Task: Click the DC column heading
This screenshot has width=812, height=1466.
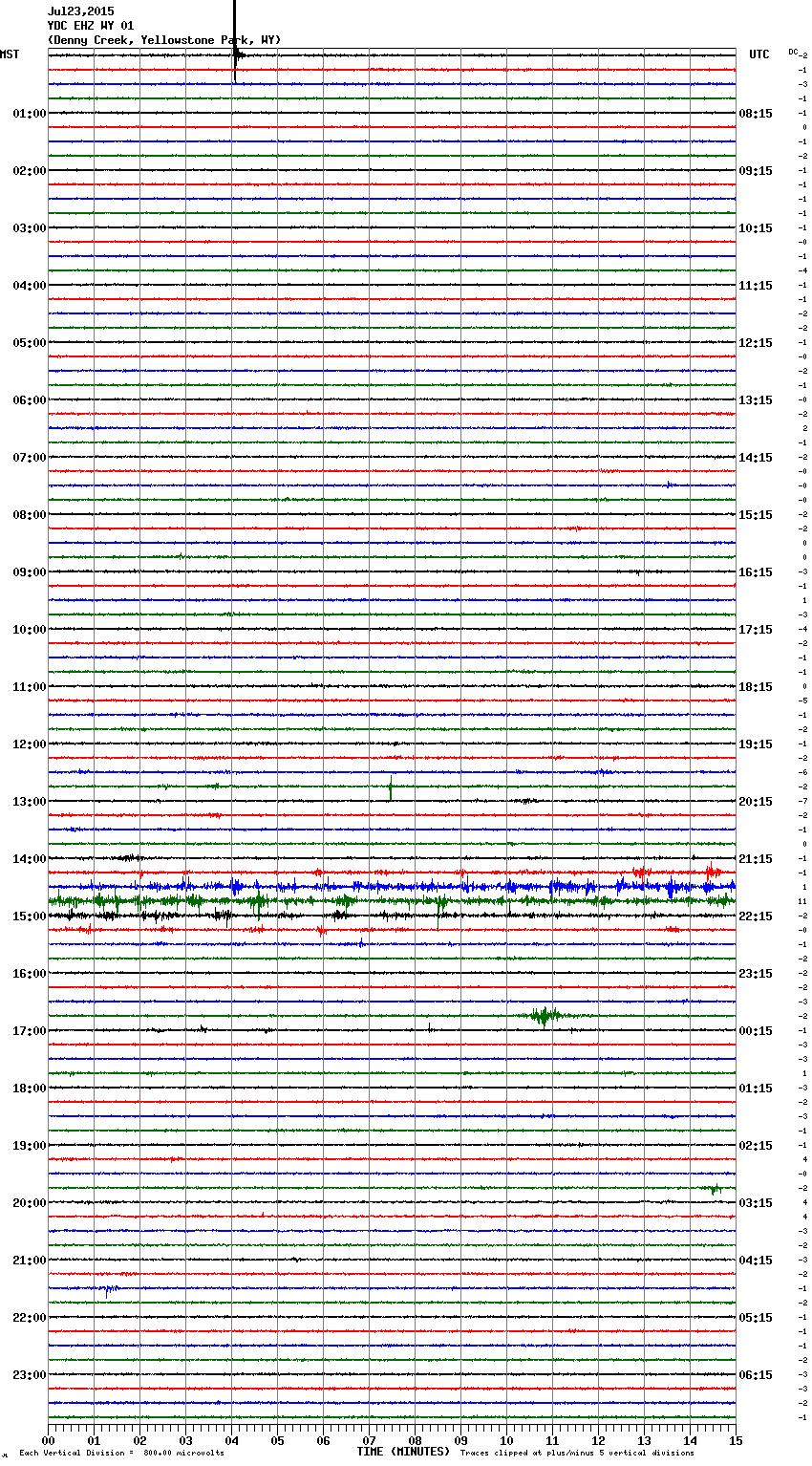Action: [793, 52]
